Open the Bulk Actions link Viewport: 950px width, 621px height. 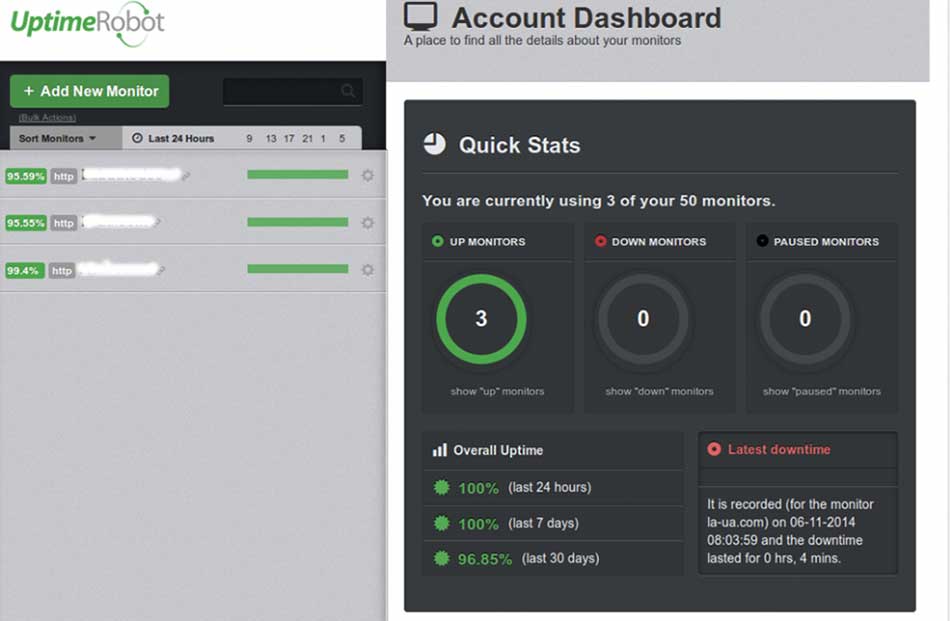point(47,118)
